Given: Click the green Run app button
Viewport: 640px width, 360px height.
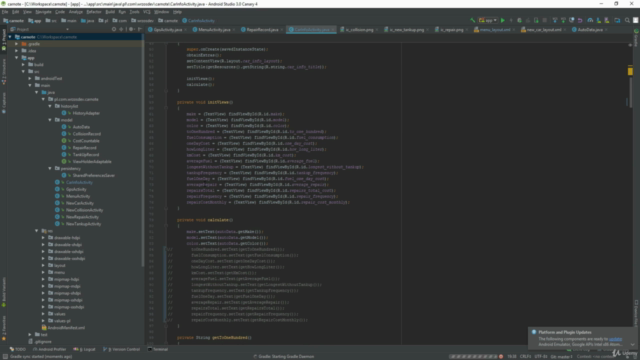Looking at the screenshot, I should [x=502, y=20].
